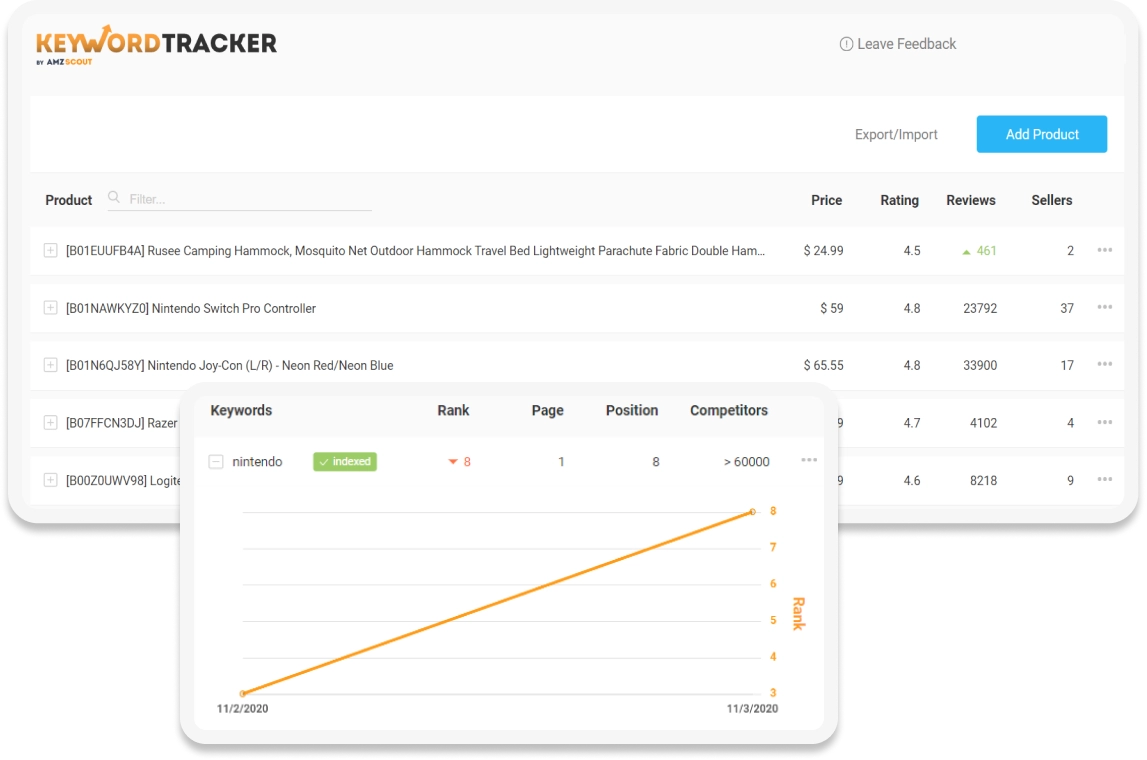
Task: Sort by Rating column header
Action: [x=900, y=200]
